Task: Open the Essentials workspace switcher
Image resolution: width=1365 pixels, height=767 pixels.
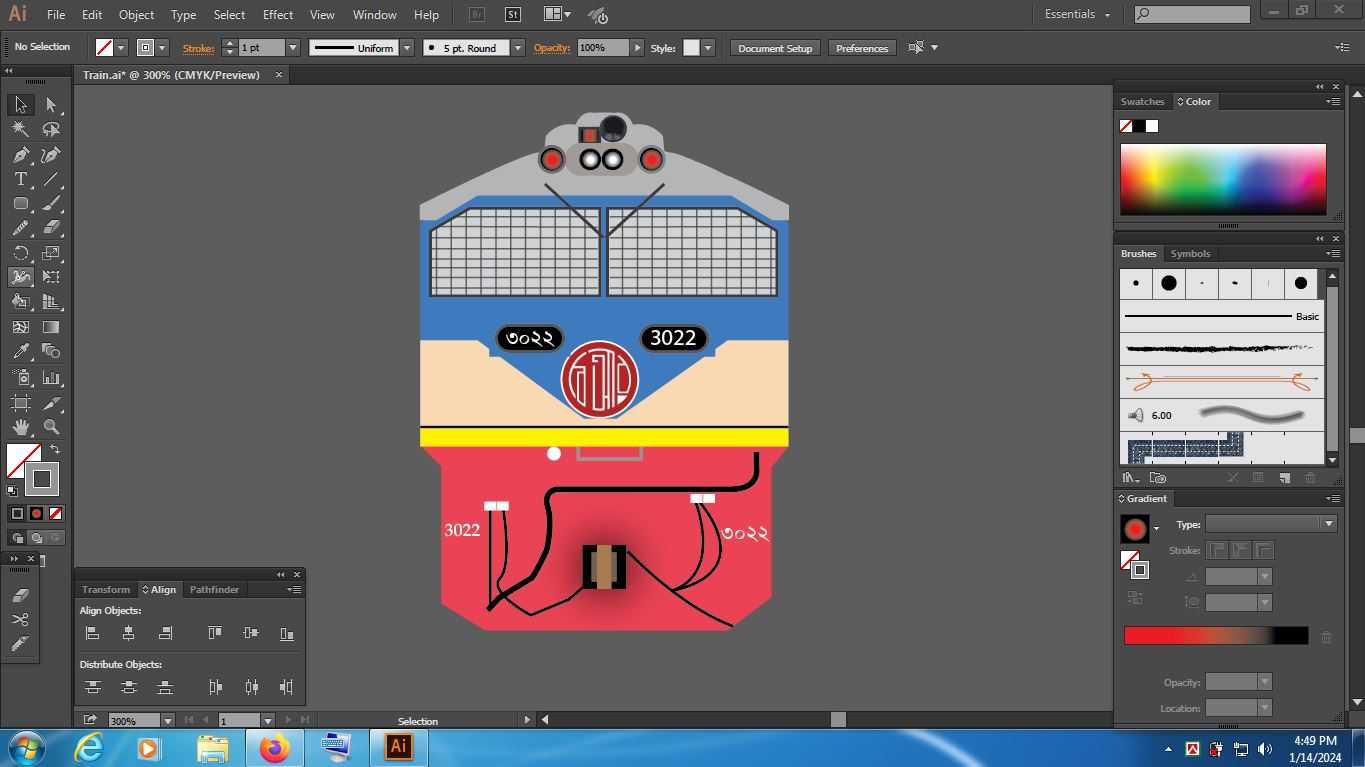Action: [x=1078, y=14]
